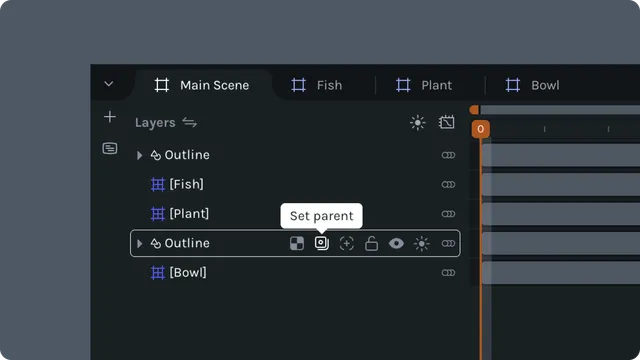Image resolution: width=640 pixels, height=360 pixels.
Task: Click the graph editor icon in Layers header
Action: [x=447, y=122]
